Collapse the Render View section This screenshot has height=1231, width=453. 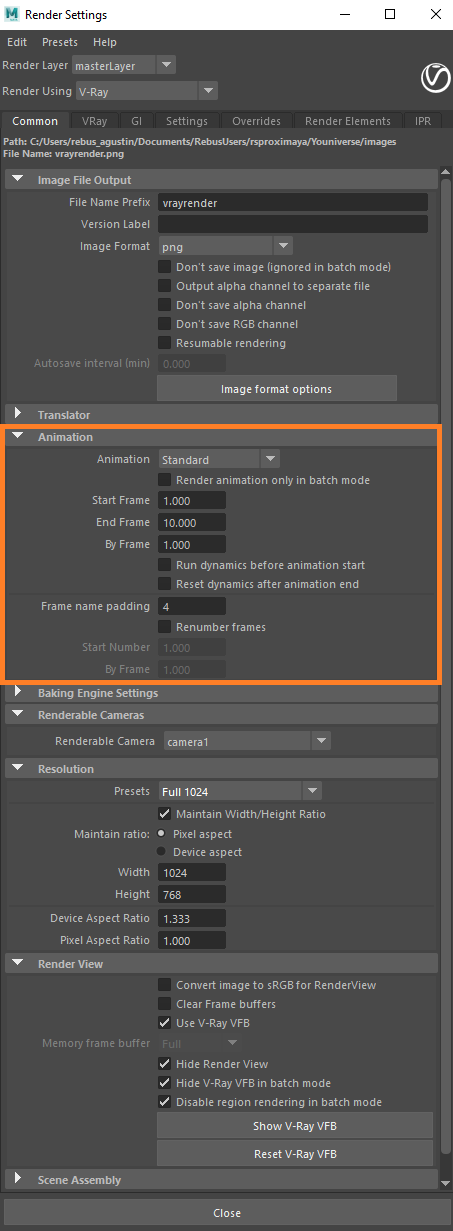(18, 964)
